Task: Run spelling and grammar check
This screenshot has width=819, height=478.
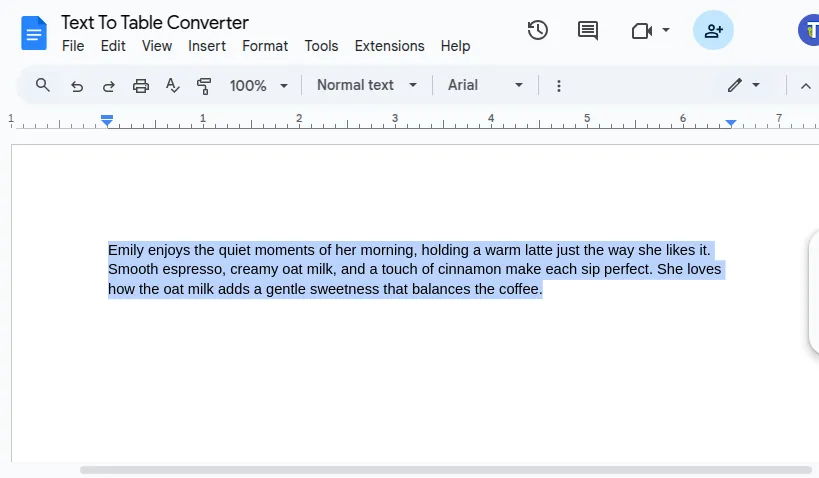Action: [173, 86]
